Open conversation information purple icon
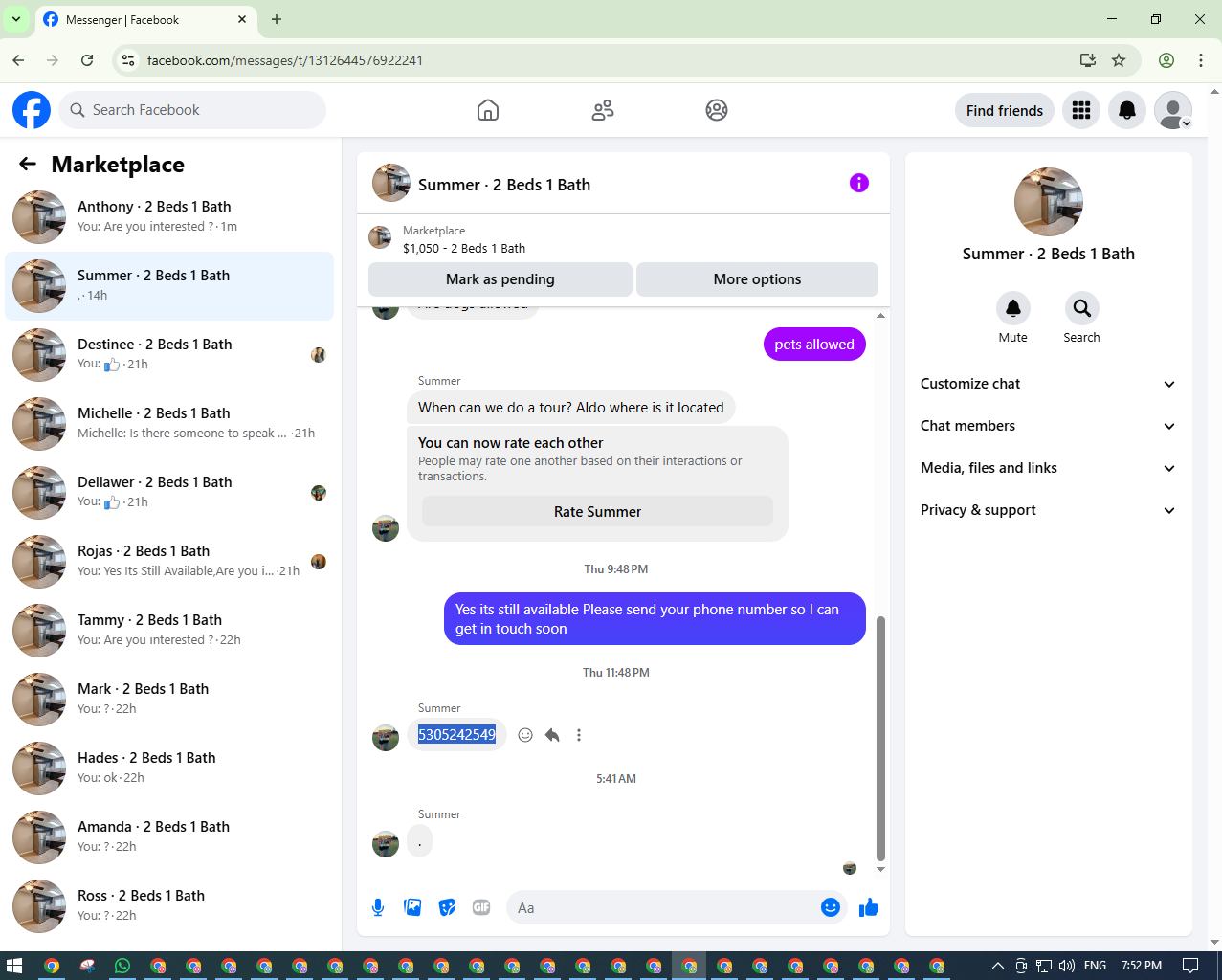1222x980 pixels. click(859, 183)
